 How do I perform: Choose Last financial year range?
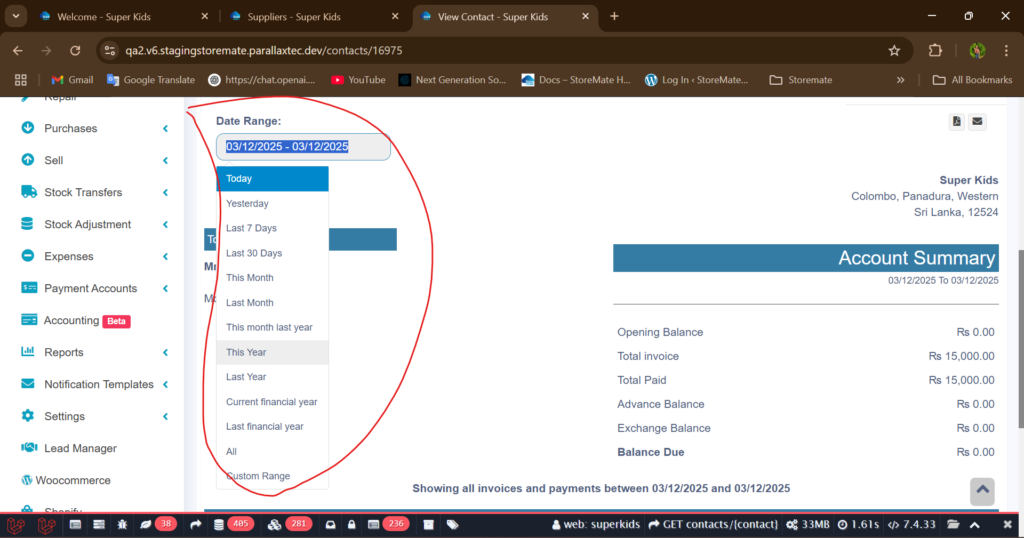coord(272,426)
